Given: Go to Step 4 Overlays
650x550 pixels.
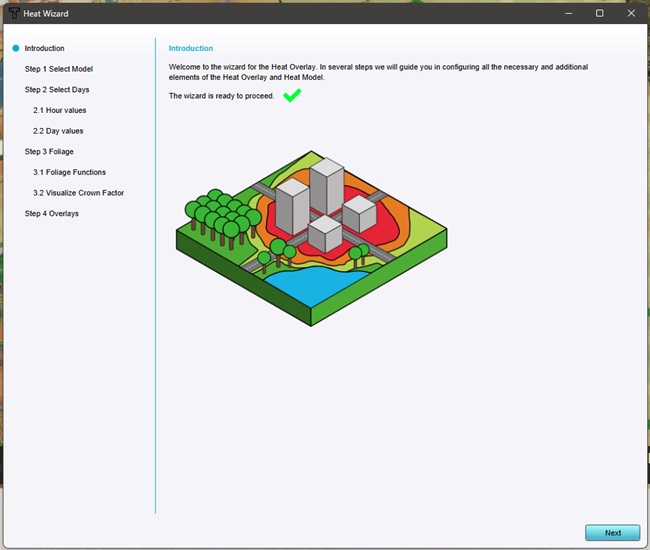Looking at the screenshot, I should (x=52, y=213).
